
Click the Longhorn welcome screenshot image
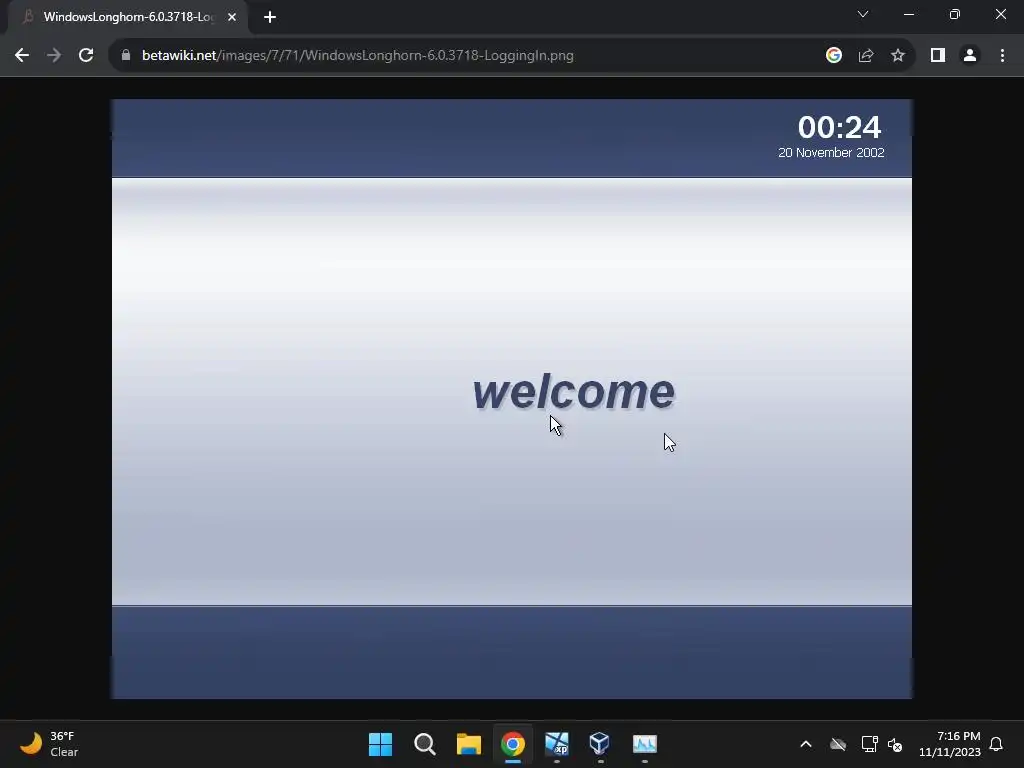(x=512, y=399)
